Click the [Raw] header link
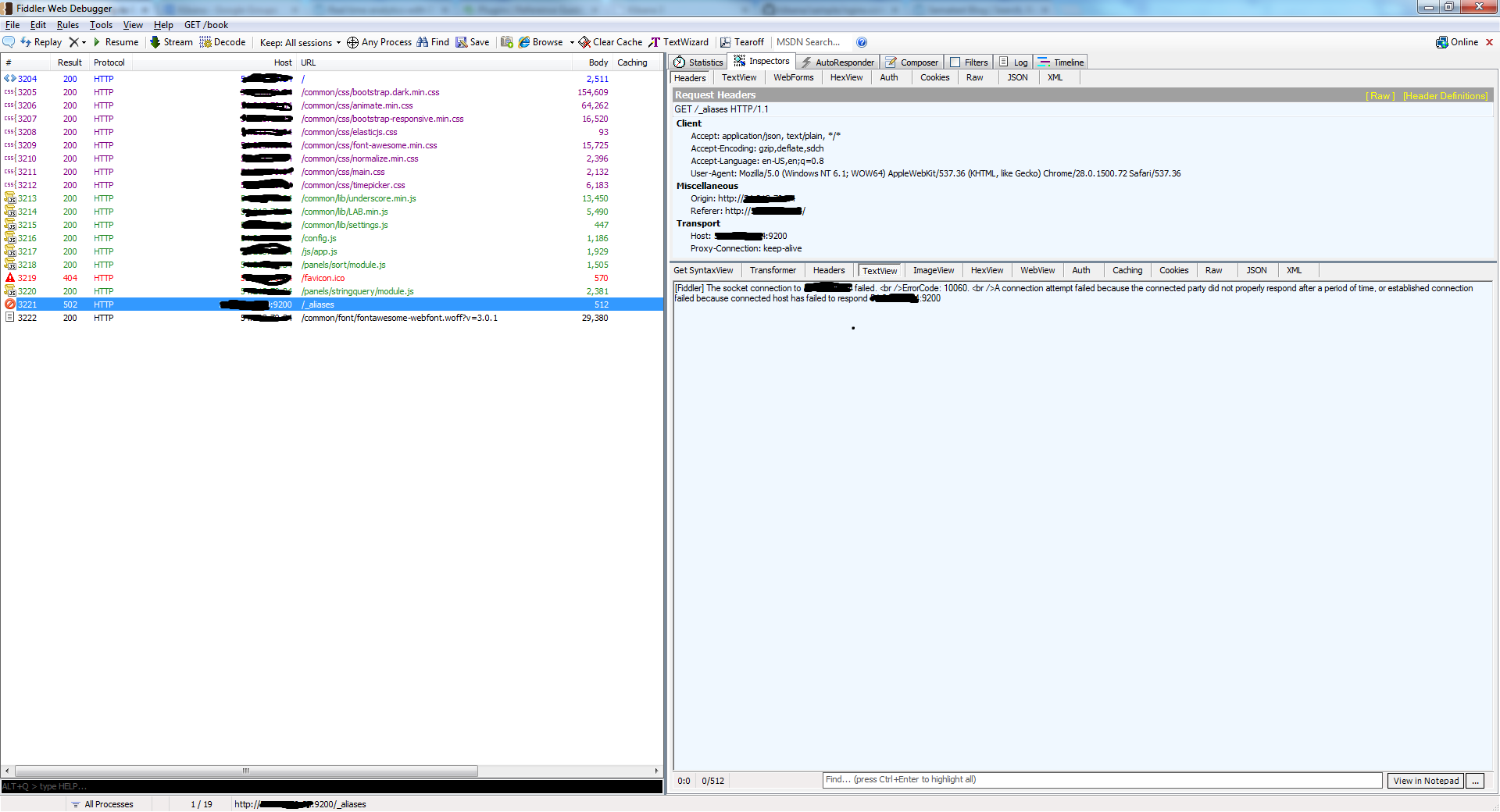This screenshot has width=1500, height=812. tap(1380, 96)
